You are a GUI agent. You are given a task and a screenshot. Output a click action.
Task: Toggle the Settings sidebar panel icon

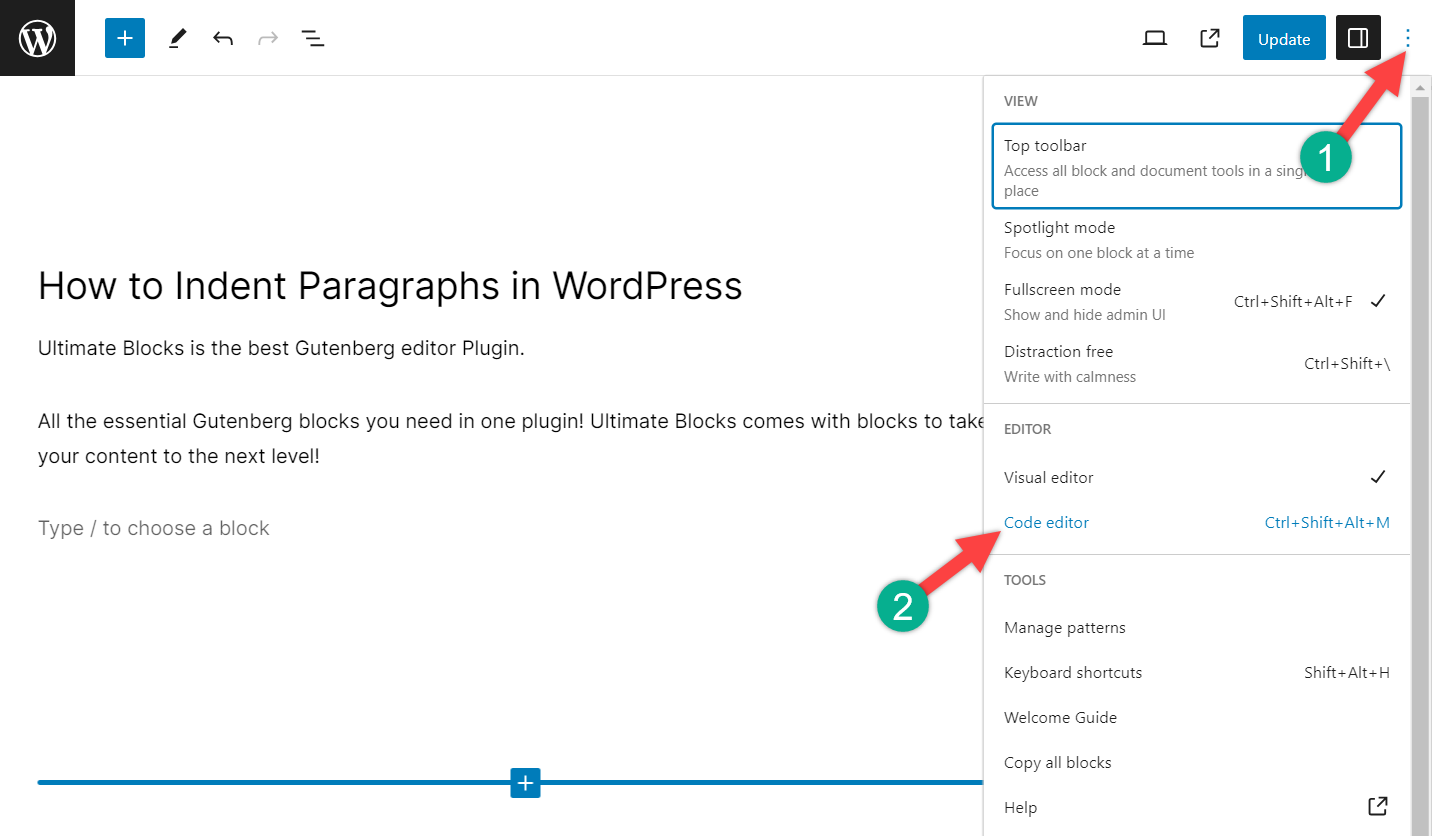point(1358,38)
